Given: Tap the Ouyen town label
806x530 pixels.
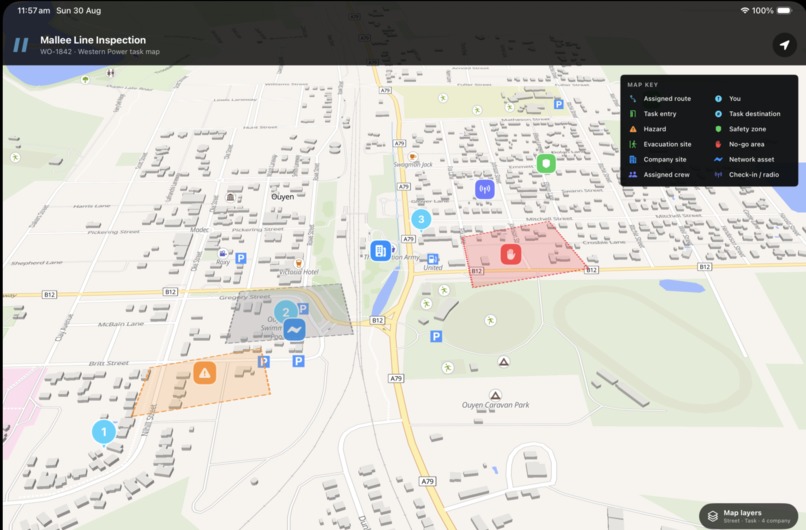Looking at the screenshot, I should click(283, 197).
